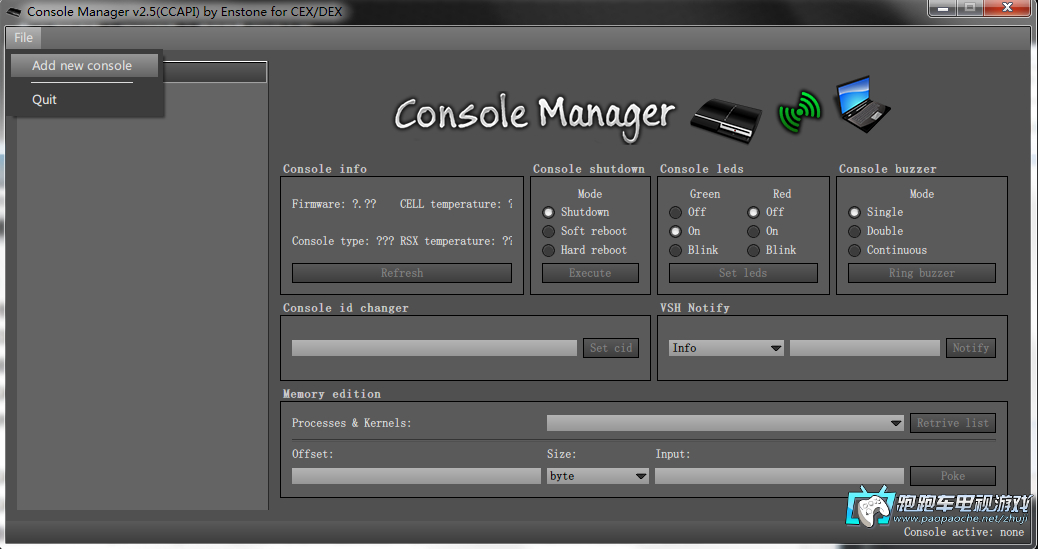Screen dimensions: 1038x549
Task: Click the green wireless signal icon
Action: (x=799, y=113)
